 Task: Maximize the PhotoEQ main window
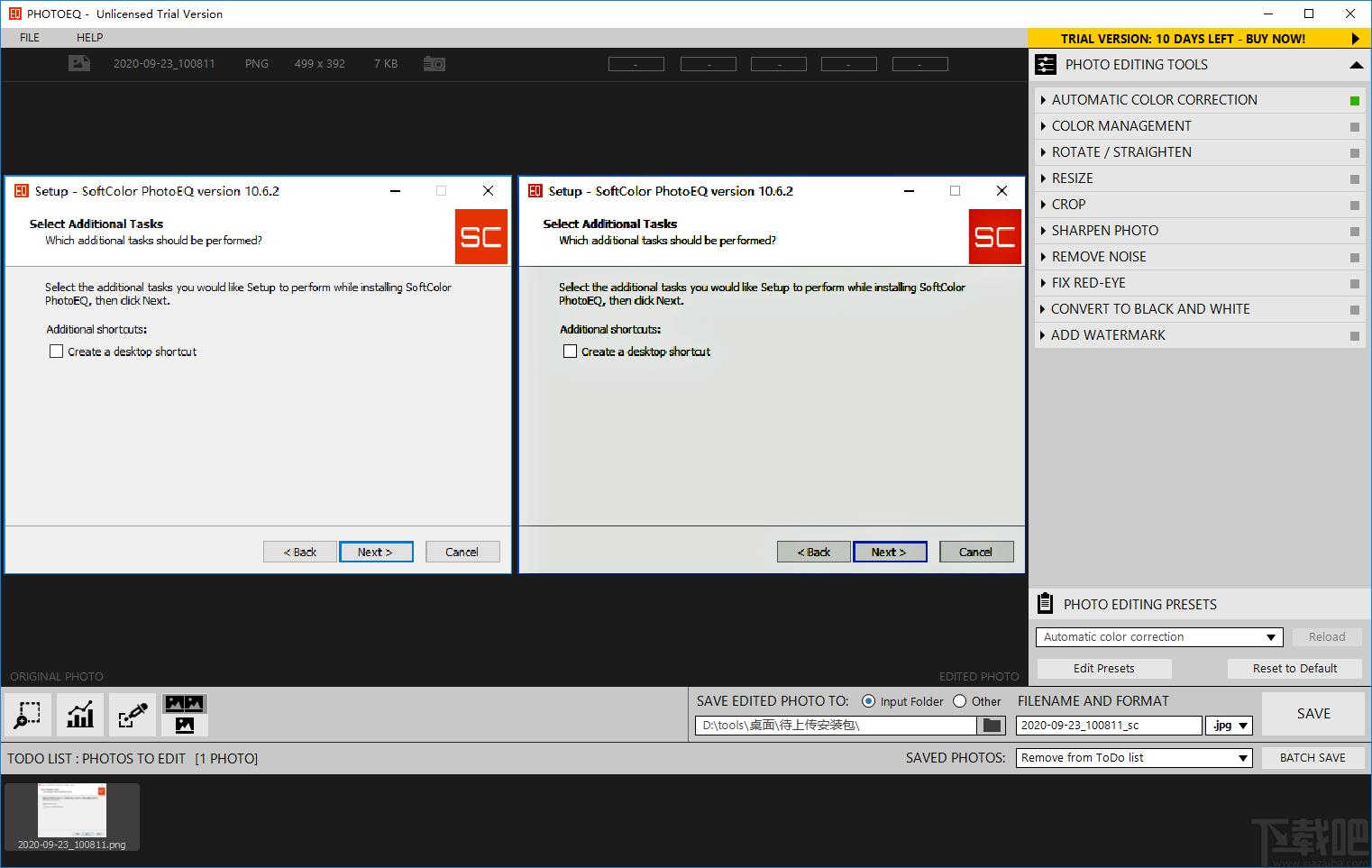1309,14
